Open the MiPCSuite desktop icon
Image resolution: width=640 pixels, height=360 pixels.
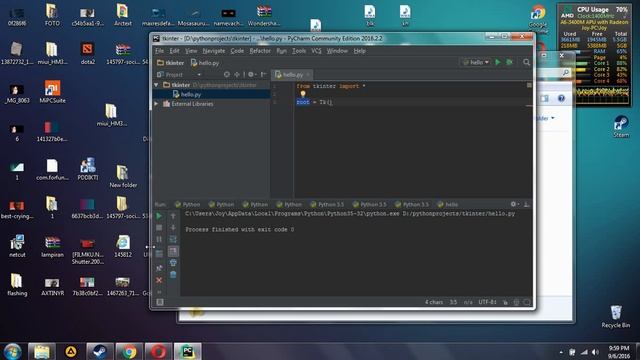click(52, 92)
